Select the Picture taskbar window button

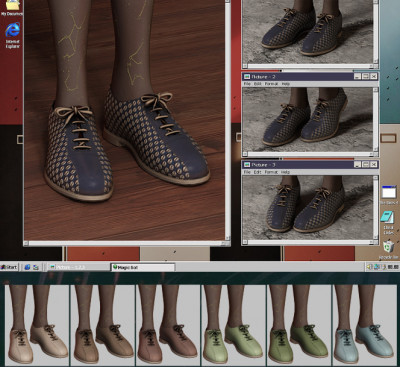79,267
